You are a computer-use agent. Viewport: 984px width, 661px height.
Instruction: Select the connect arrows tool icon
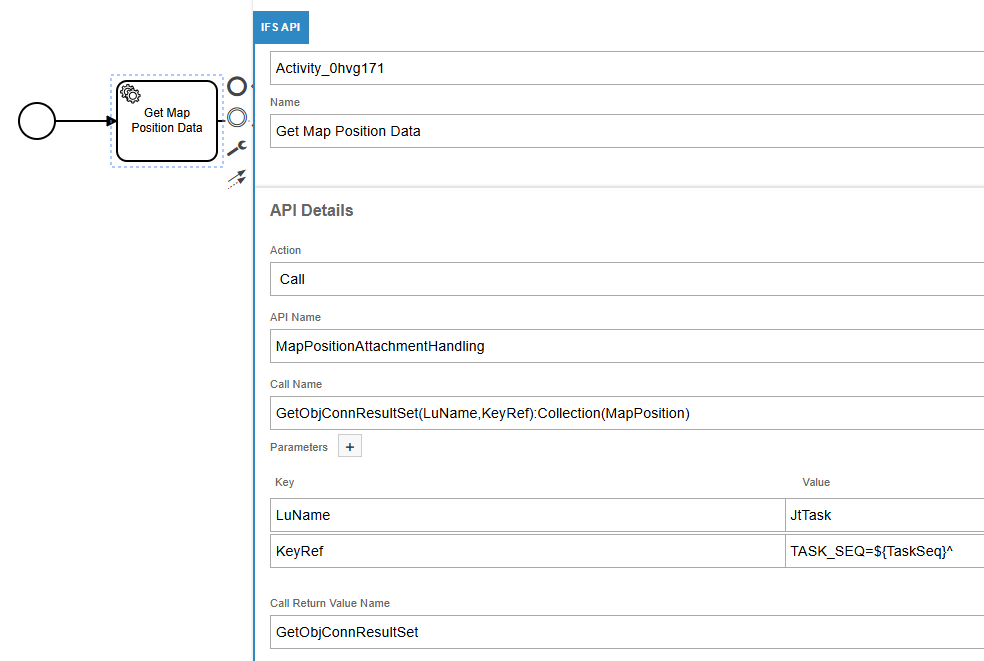pos(237,179)
